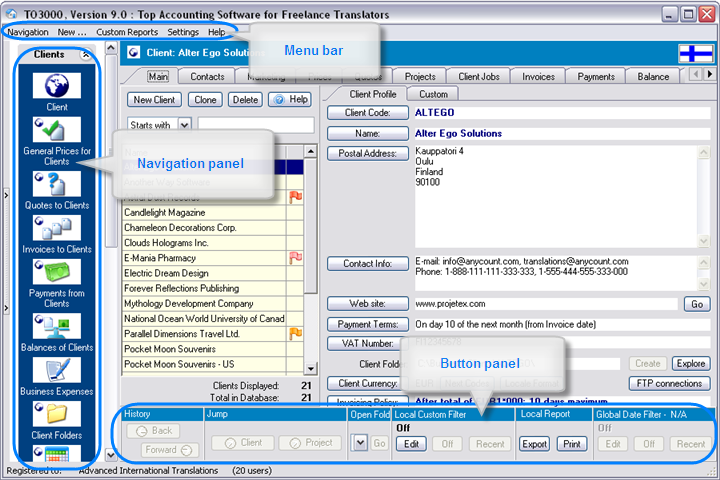Click the Name field Alter Ego Solutions
Screen dimensions: 720x480
point(562,134)
